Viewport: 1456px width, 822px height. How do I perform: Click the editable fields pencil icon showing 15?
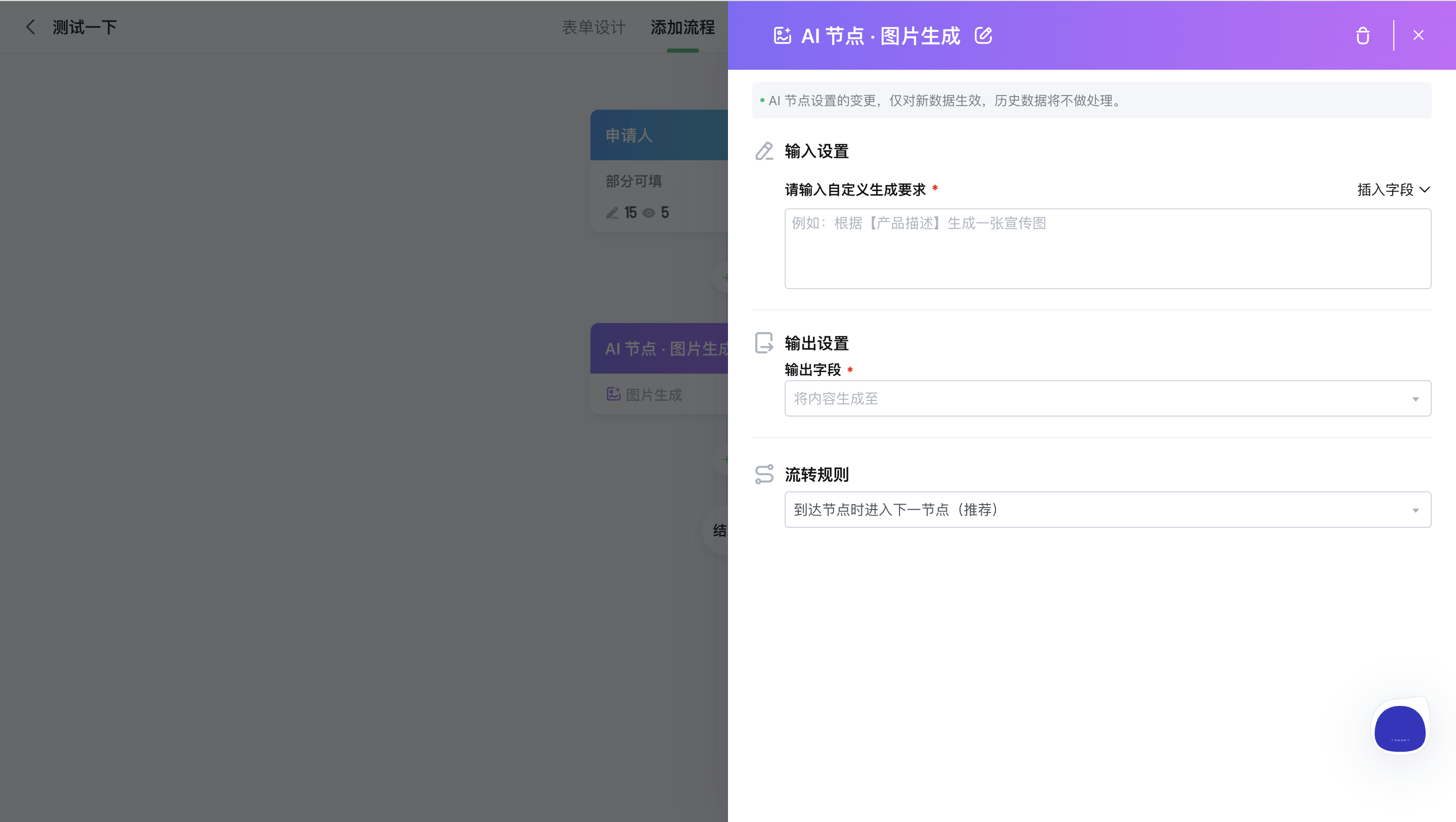click(612, 212)
